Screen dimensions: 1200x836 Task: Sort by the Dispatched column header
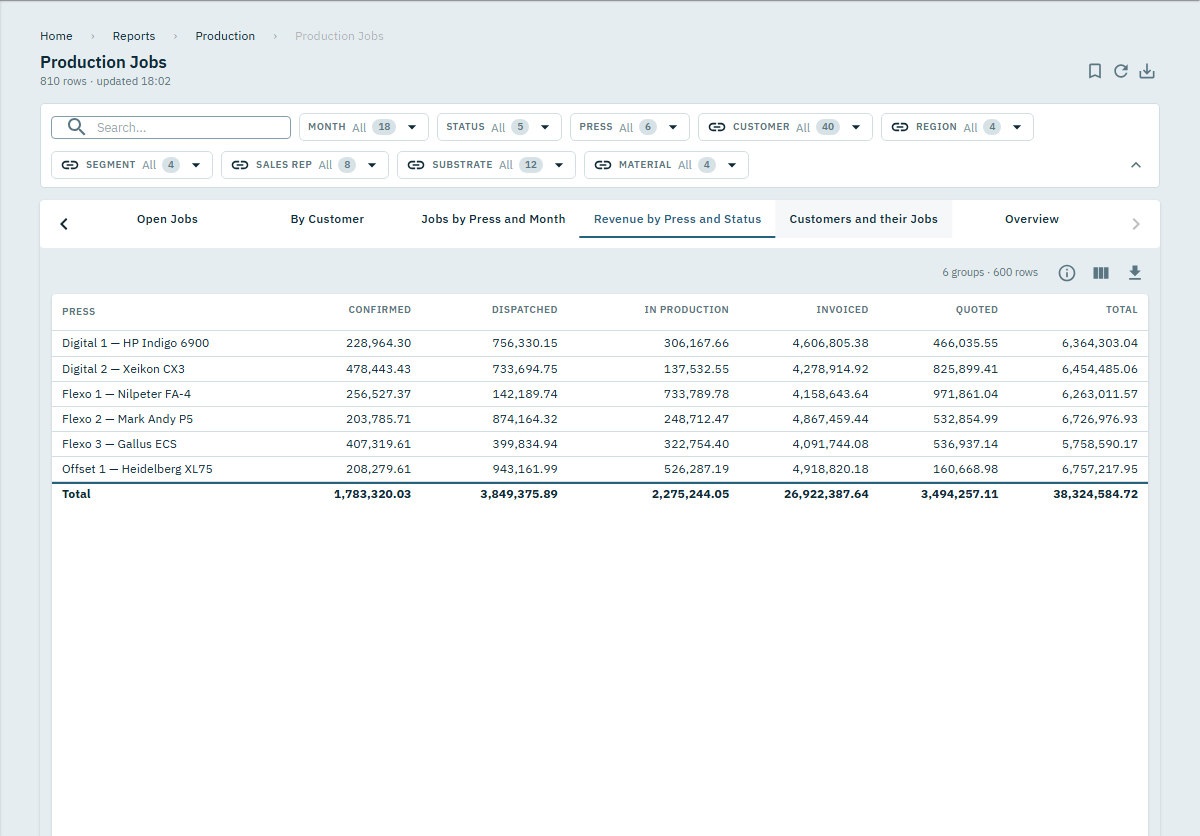tap(524, 310)
